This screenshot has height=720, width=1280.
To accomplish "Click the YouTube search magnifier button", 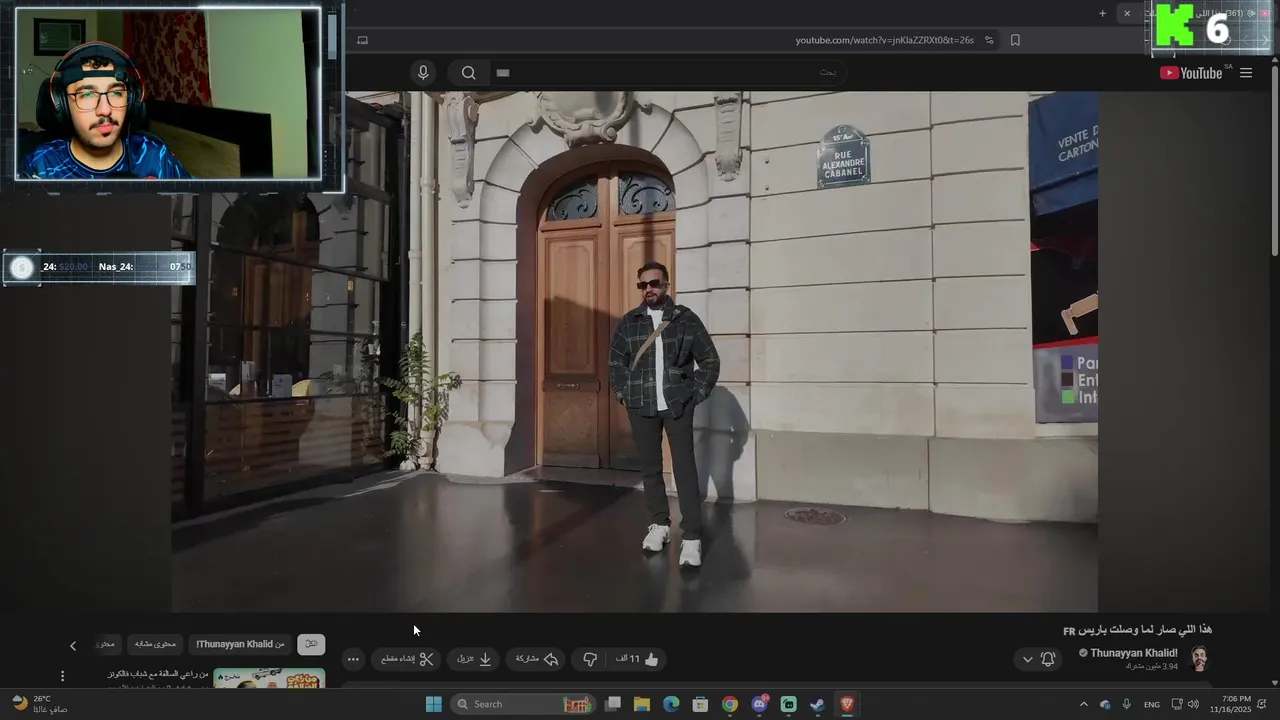I will (x=468, y=73).
